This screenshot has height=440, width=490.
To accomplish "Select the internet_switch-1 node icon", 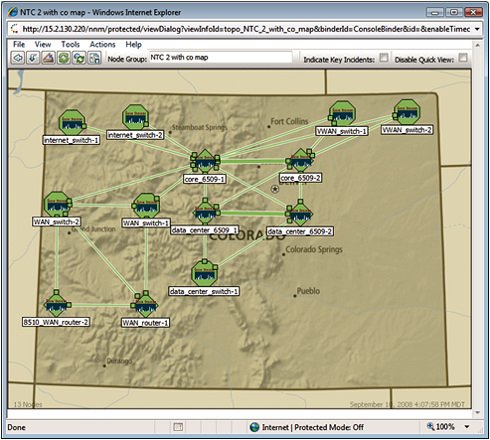I will (x=72, y=122).
